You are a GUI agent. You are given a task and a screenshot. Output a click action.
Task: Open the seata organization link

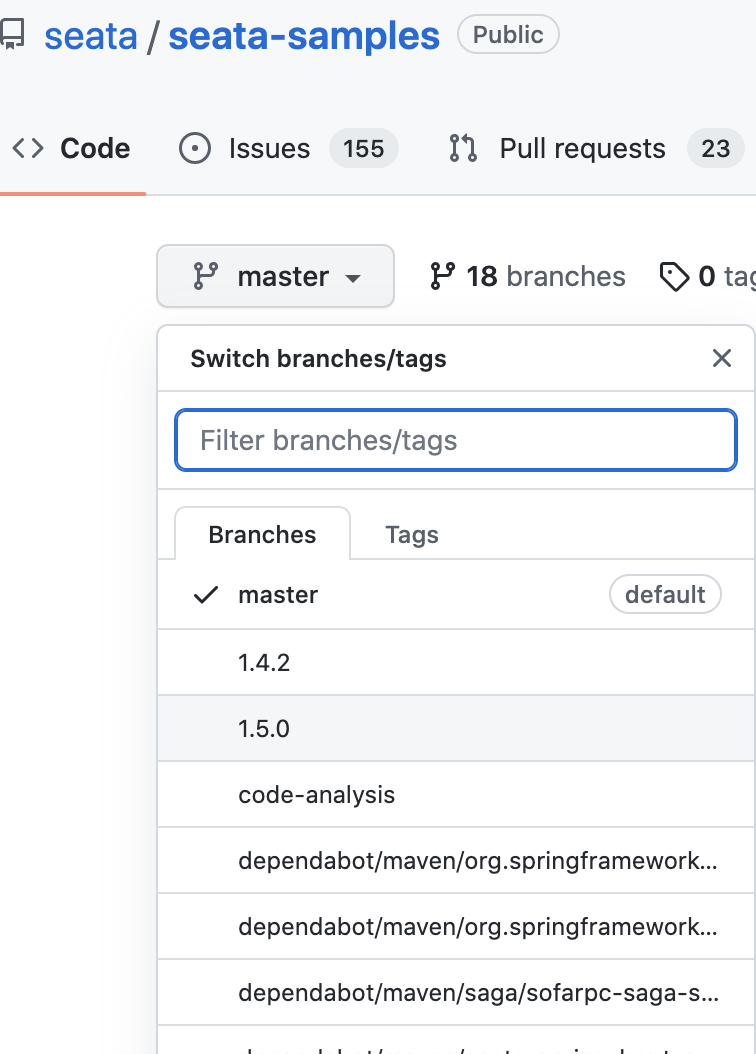[x=91, y=36]
